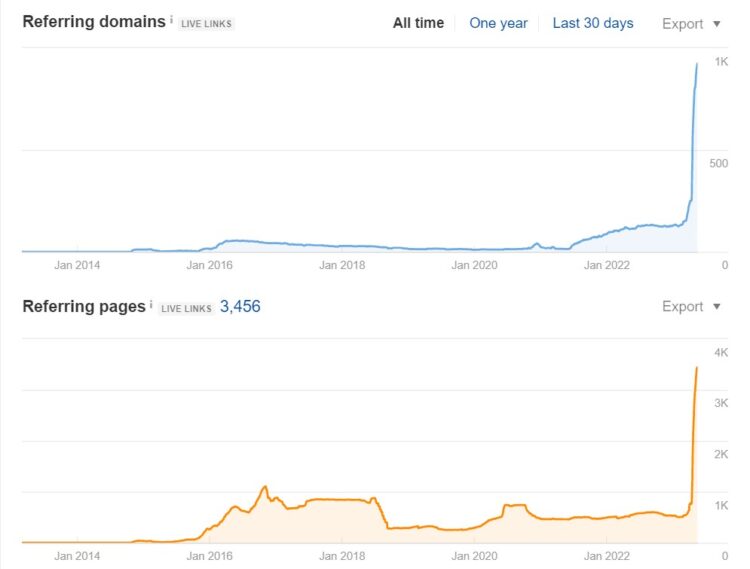Click Jan 2014 label under domains chart
Screen dimensions: 750x569
pyautogui.click(x=77, y=265)
